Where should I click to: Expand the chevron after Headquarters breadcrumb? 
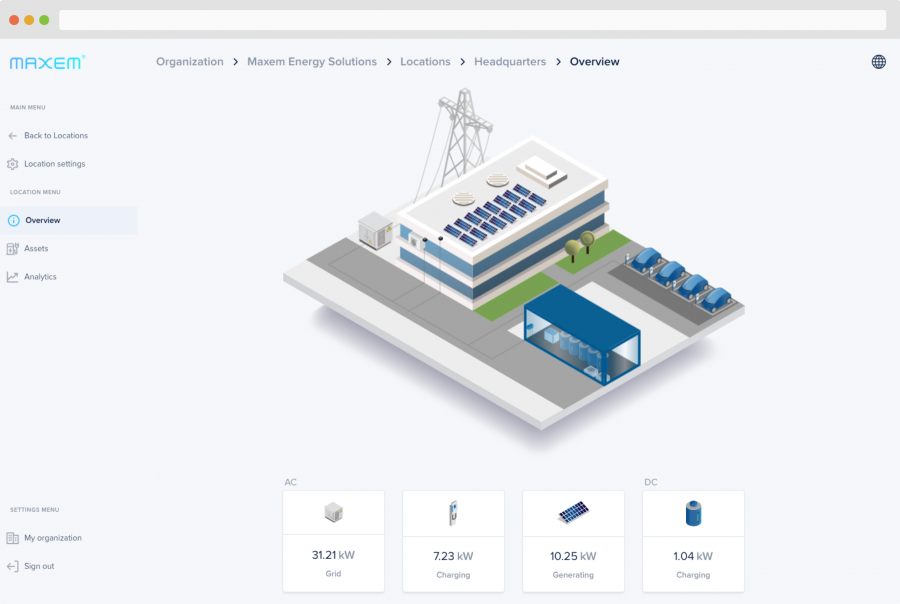pyautogui.click(x=557, y=61)
